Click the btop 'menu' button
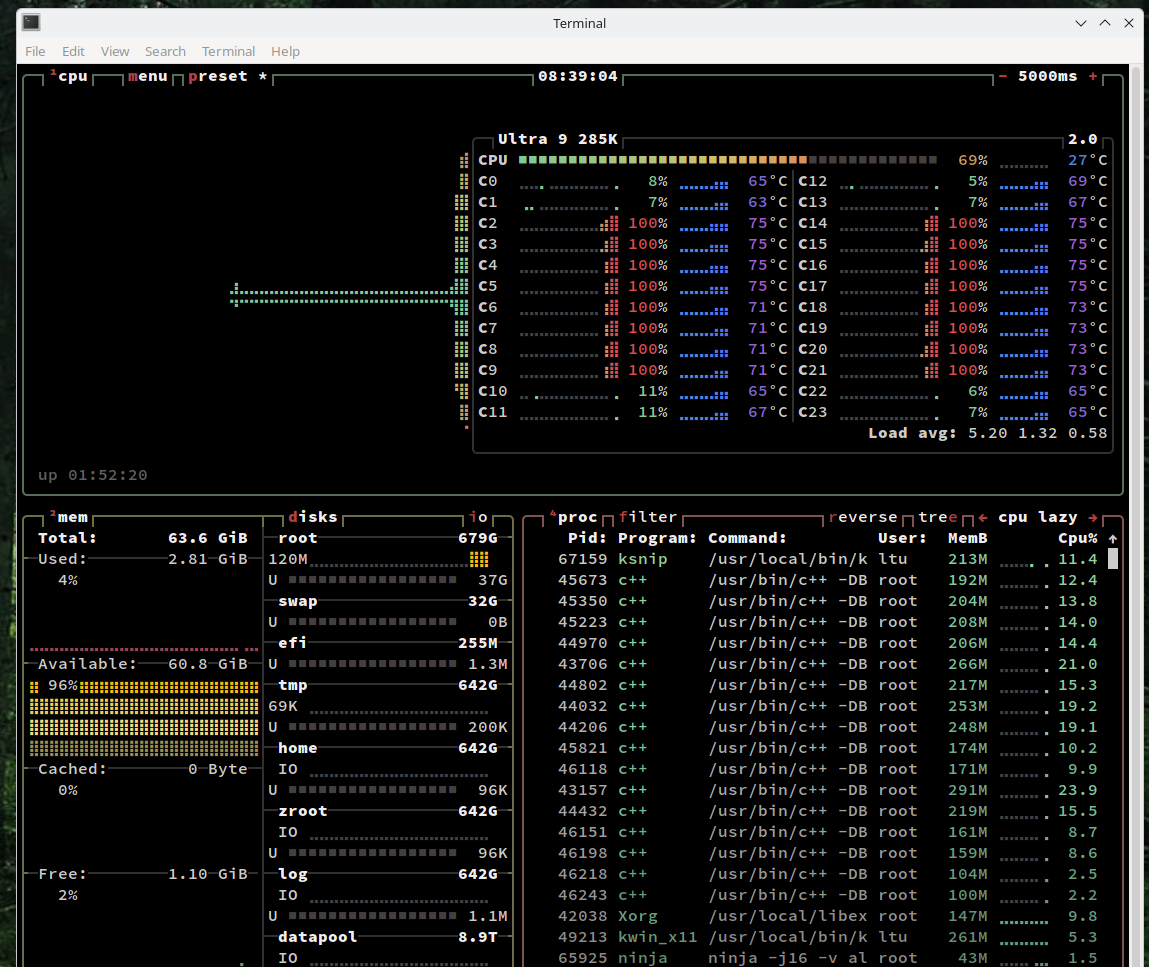Image resolution: width=1149 pixels, height=967 pixels. 148,76
